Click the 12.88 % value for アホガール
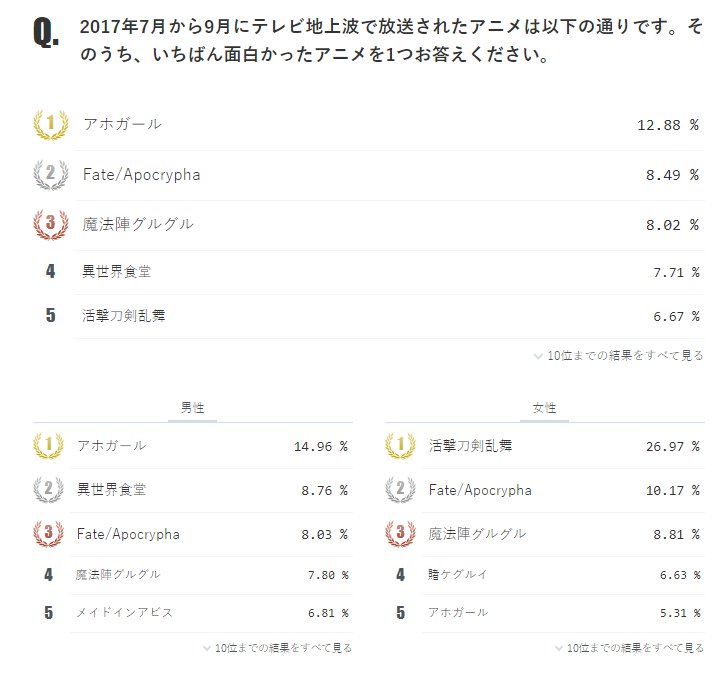This screenshot has width=725, height=683. [x=667, y=125]
